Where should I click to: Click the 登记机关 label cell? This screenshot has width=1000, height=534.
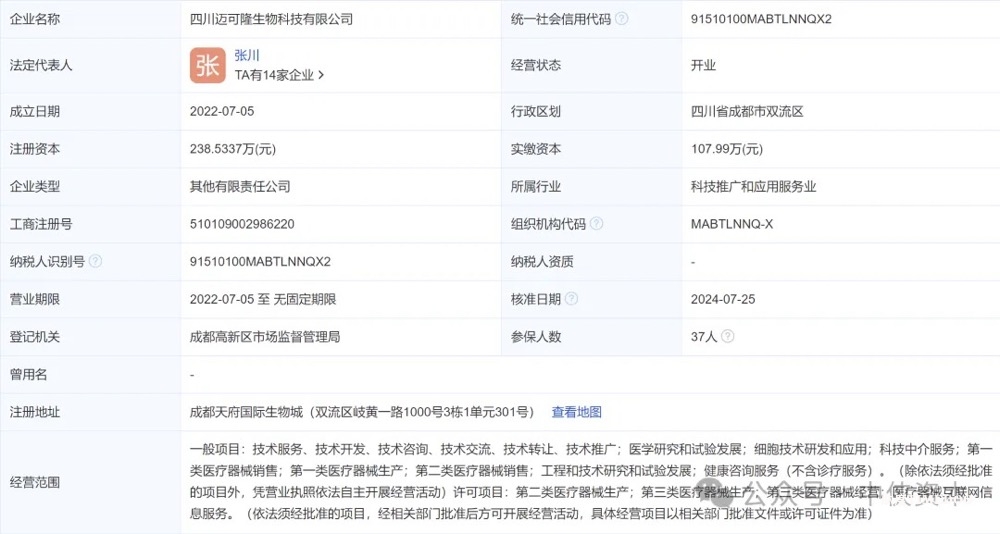coord(90,337)
